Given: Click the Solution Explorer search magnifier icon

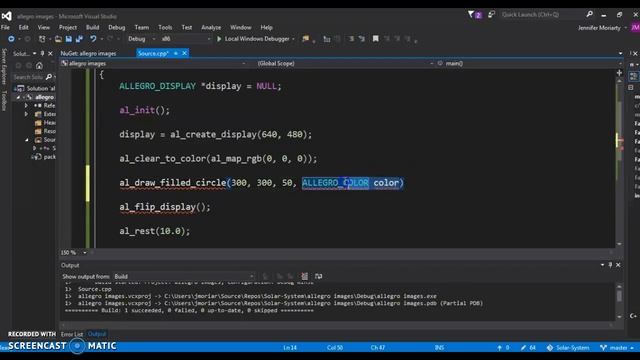Looking at the screenshot, I should [x=49, y=77].
